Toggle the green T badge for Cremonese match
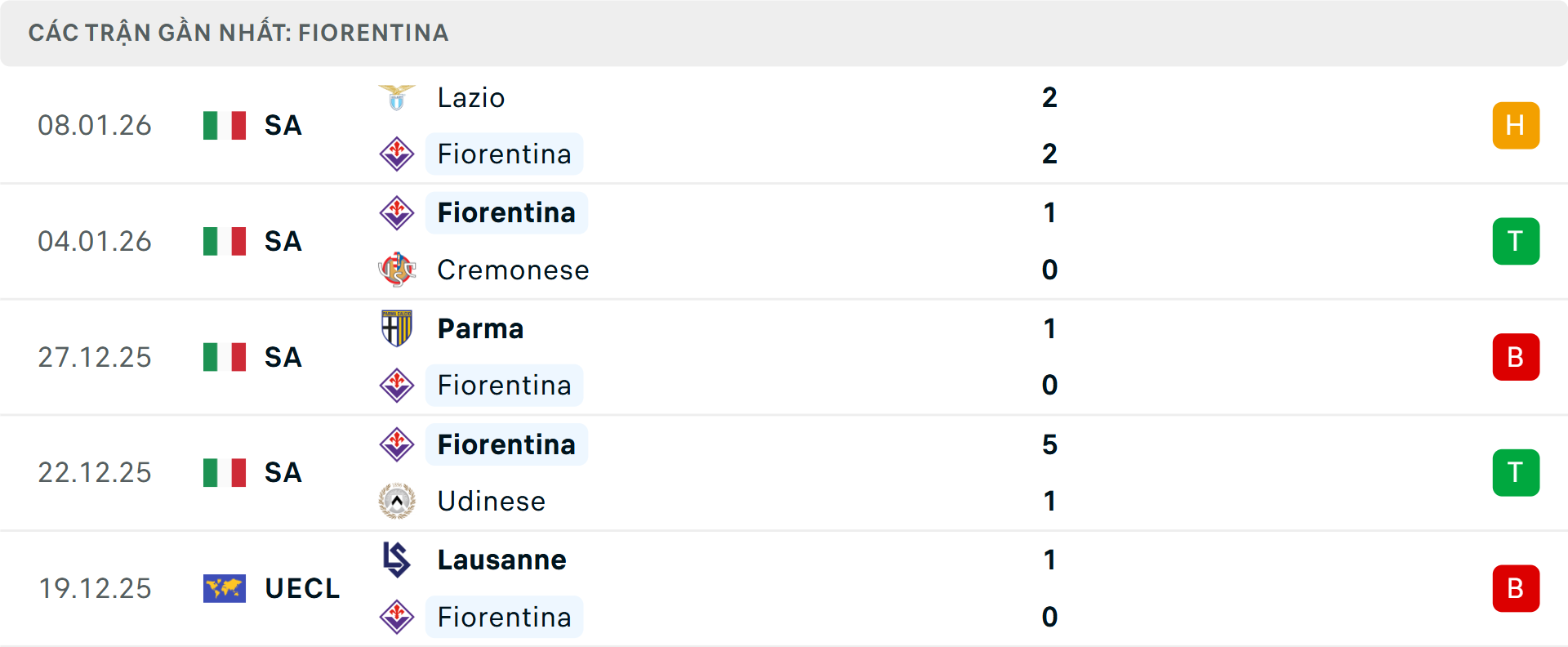 [1516, 241]
